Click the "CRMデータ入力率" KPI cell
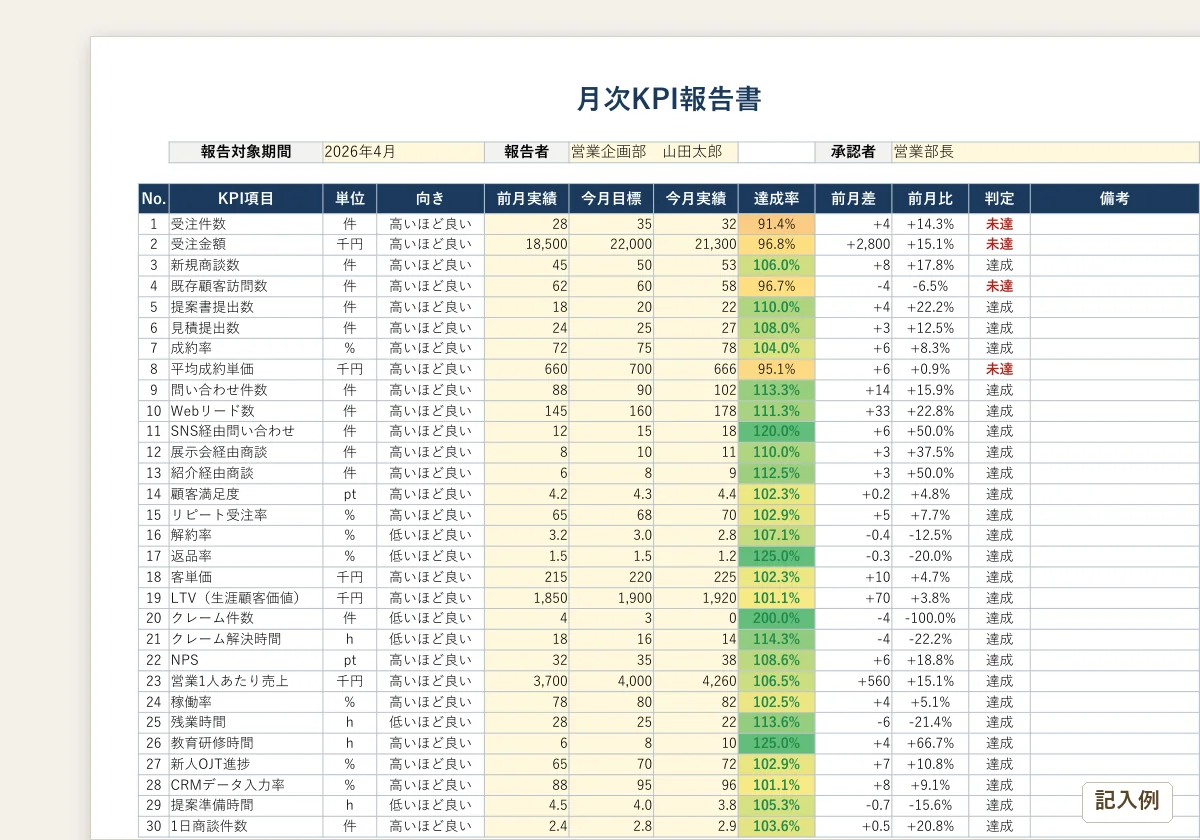1200x840 pixels. click(246, 785)
